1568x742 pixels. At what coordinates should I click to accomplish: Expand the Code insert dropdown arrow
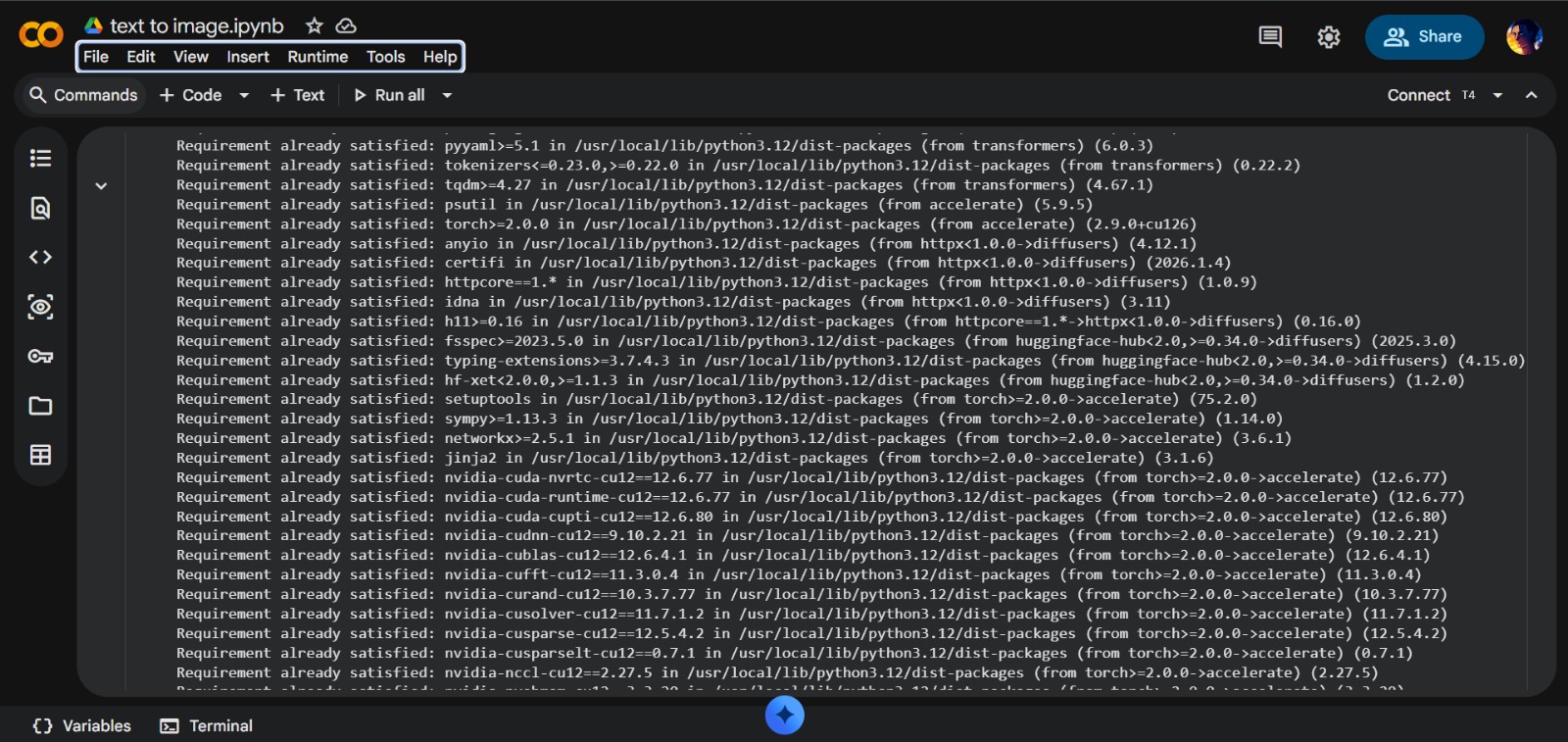[x=244, y=95]
